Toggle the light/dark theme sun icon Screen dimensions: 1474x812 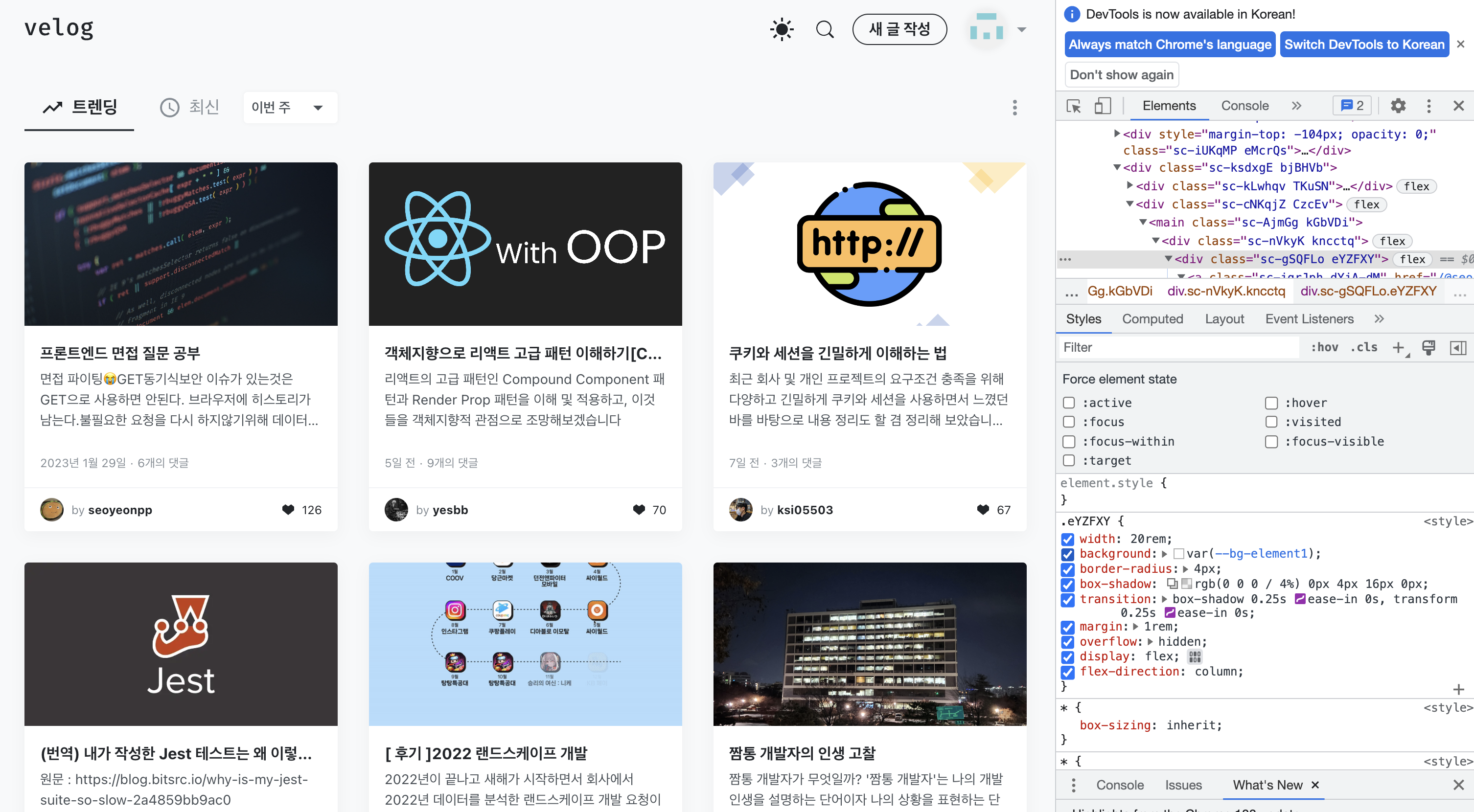782,29
